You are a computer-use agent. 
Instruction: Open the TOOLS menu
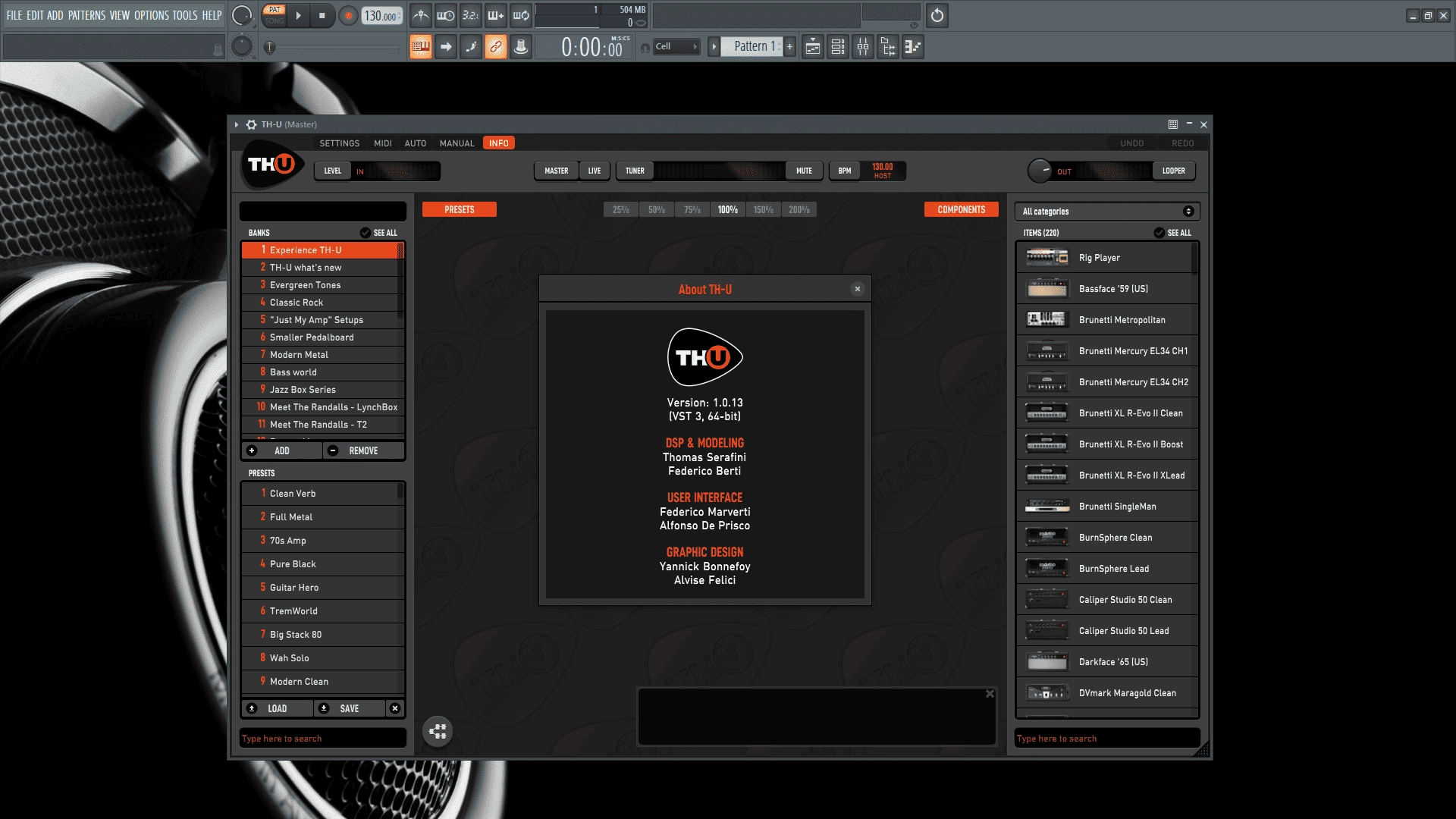click(x=185, y=15)
